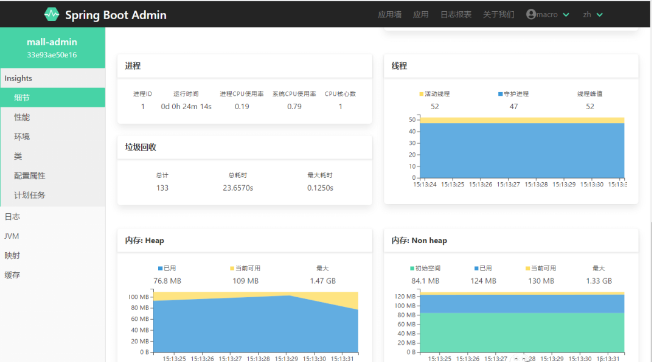
Task: Select 类 in the sidebar
Action: [52, 156]
